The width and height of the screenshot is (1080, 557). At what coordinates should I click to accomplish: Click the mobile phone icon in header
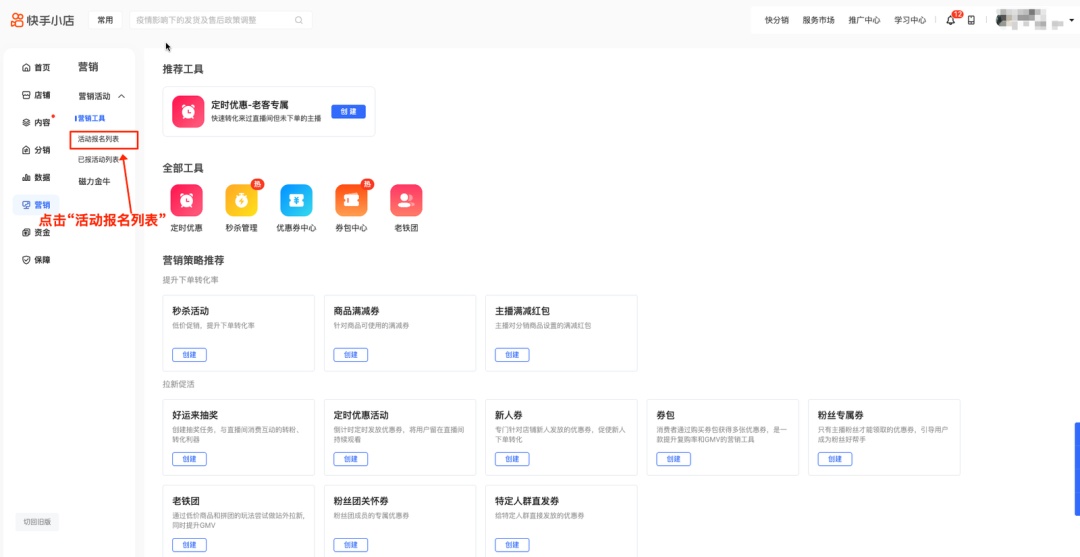971,20
